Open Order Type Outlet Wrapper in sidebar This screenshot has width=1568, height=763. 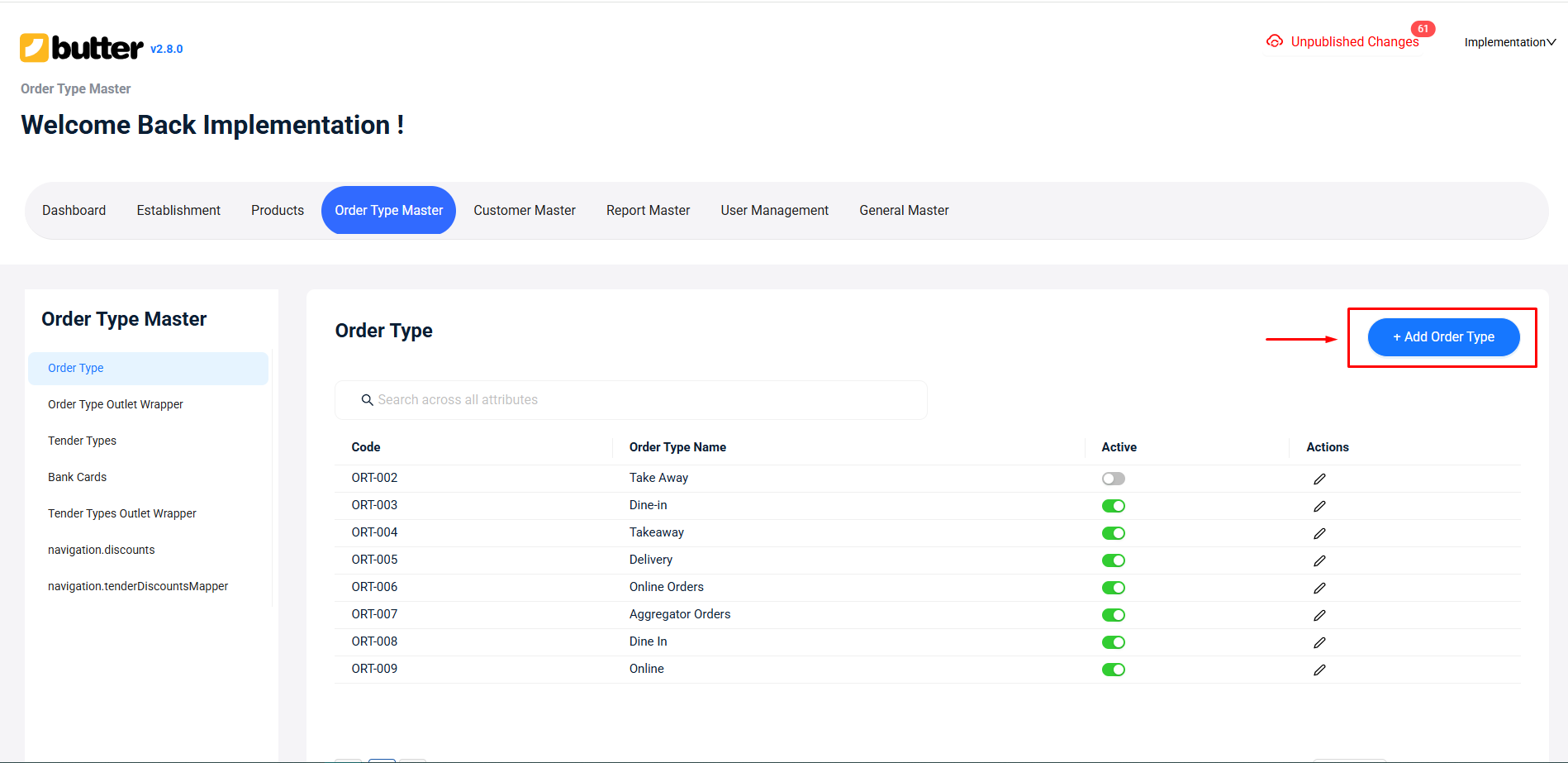(116, 404)
